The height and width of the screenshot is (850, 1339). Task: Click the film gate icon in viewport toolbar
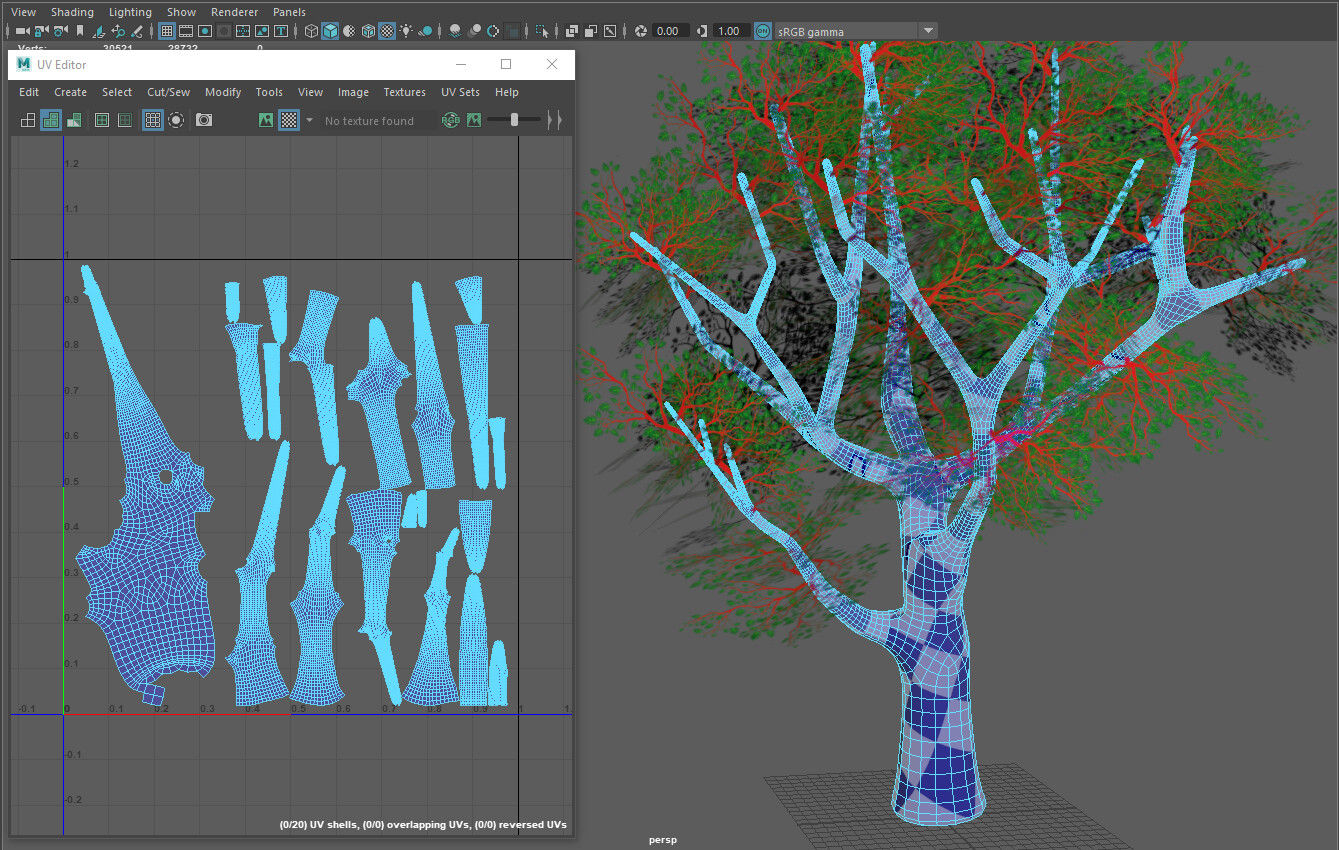(x=186, y=31)
